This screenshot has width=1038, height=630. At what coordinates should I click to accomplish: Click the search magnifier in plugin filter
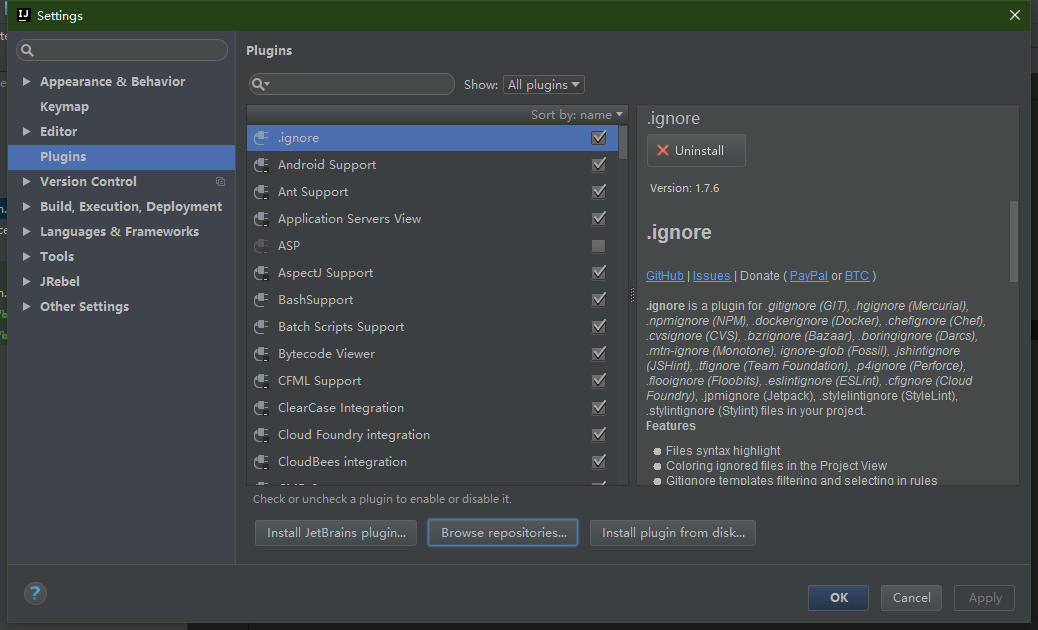[x=260, y=84]
